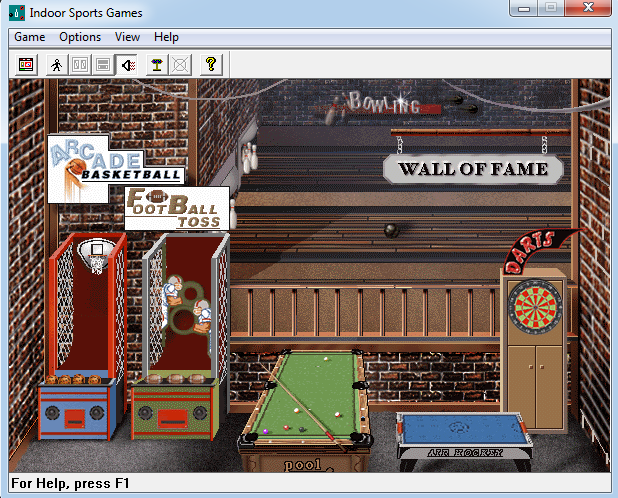The width and height of the screenshot is (618, 498).
Task: Click the crossed-out box toolbar icon
Action: pos(180,65)
